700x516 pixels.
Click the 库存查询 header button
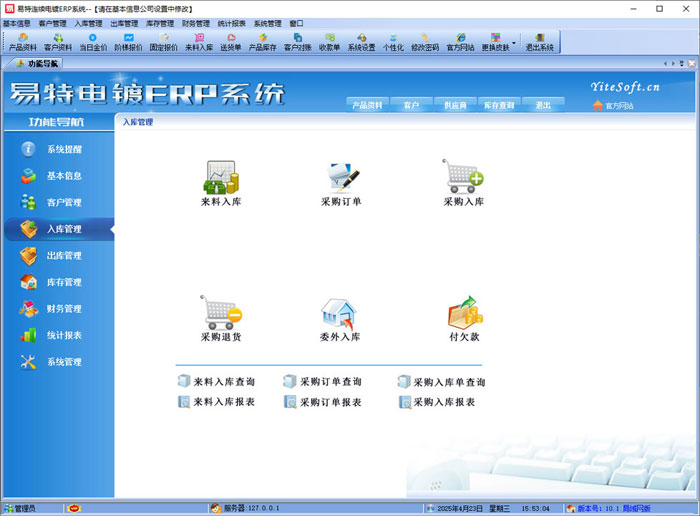tap(499, 105)
